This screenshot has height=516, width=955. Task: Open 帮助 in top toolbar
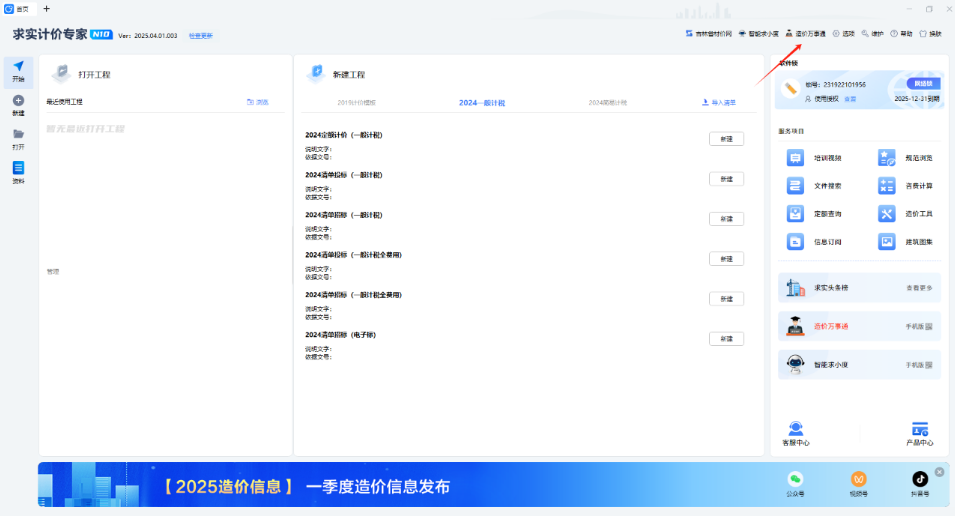(x=901, y=34)
